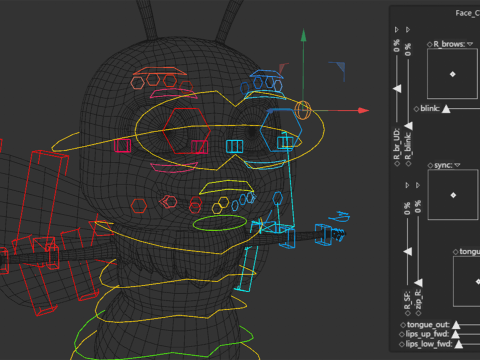
Task: Click the triangle above the R_br_UD slider
Action: click(397, 30)
